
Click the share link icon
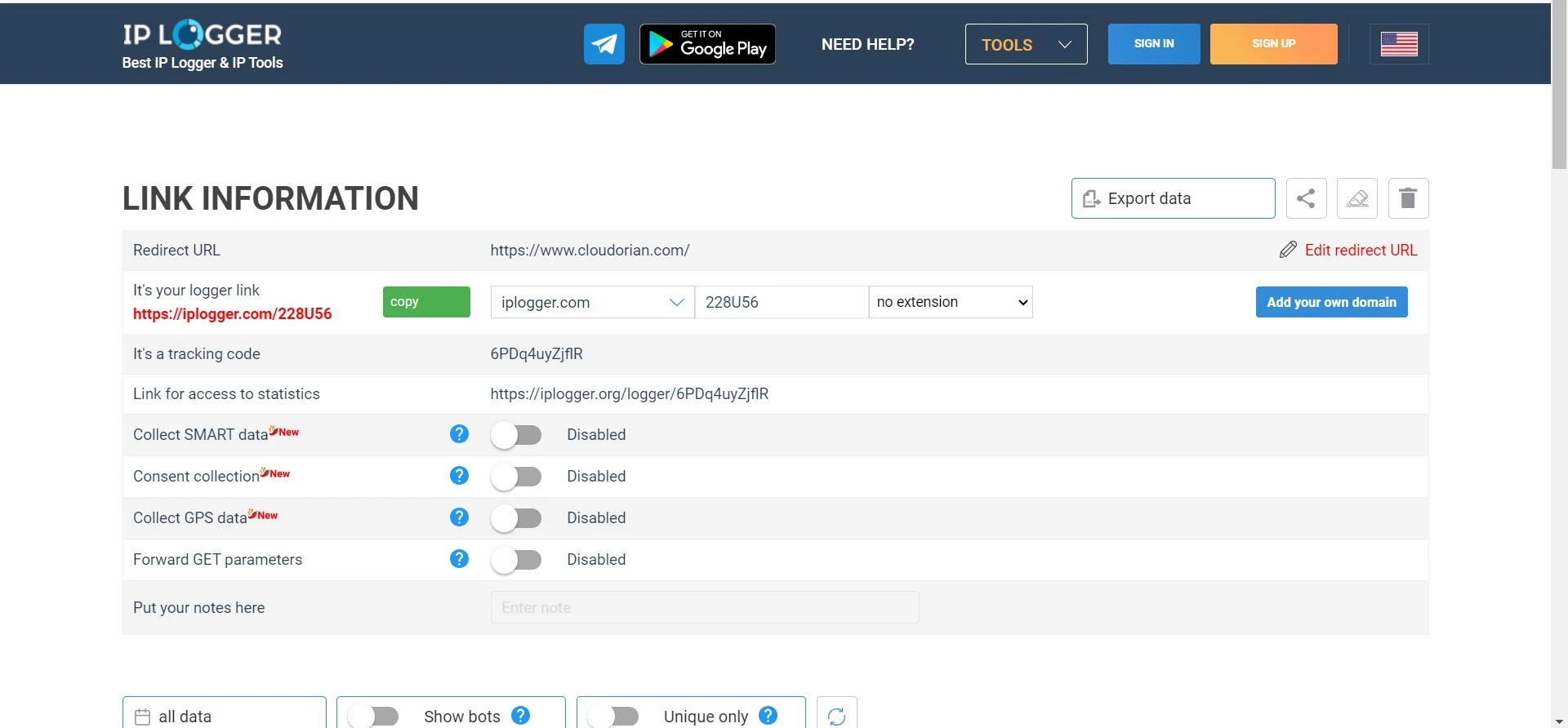[1307, 198]
